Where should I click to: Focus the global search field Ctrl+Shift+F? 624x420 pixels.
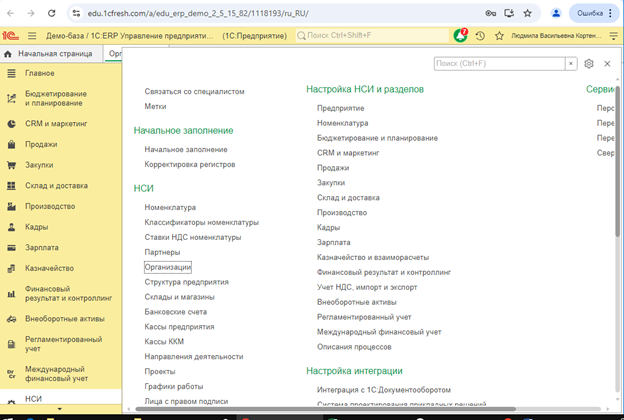click(372, 36)
